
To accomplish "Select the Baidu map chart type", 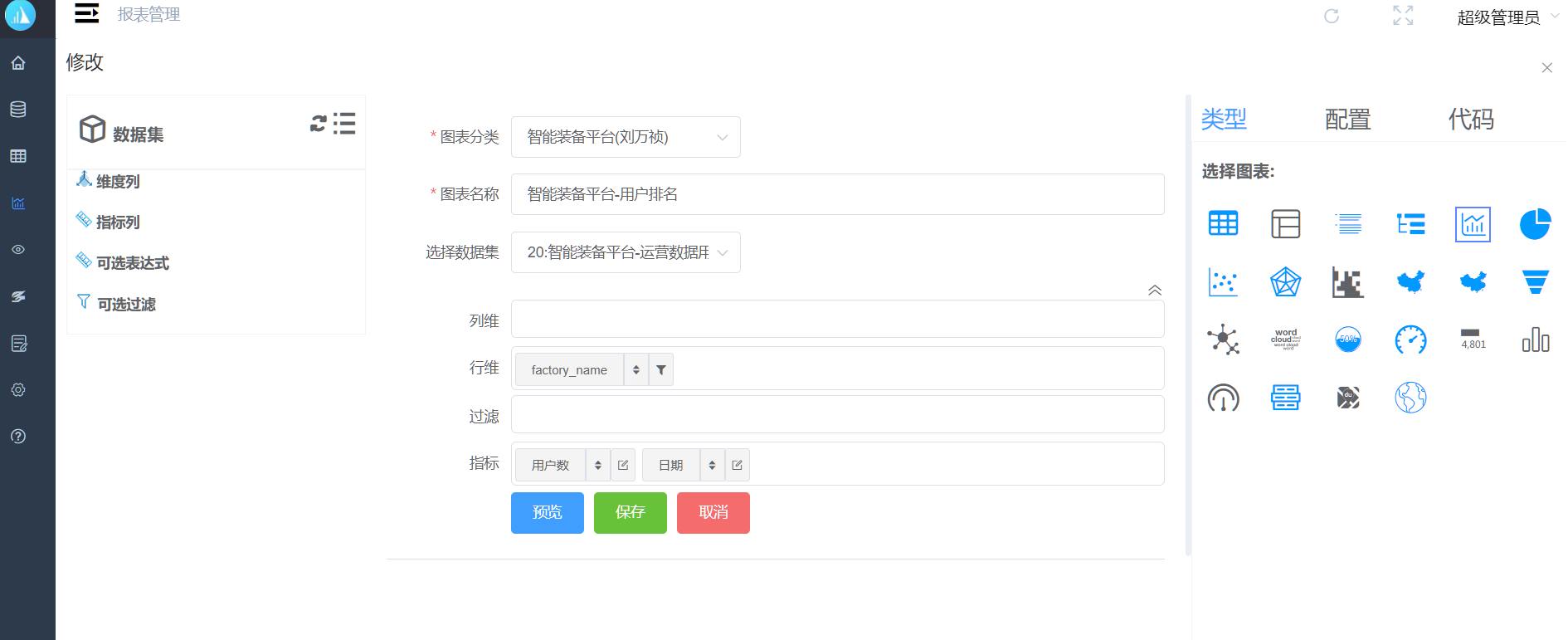I will [1348, 398].
